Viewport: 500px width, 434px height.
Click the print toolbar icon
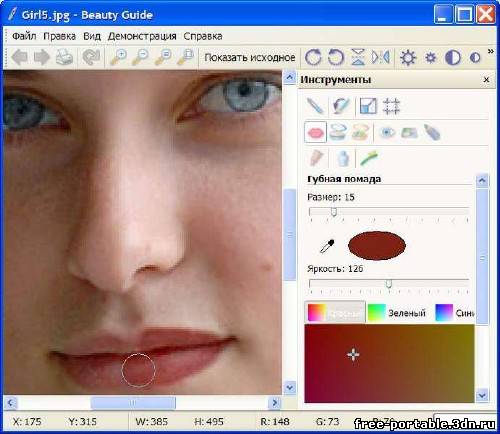(64, 57)
